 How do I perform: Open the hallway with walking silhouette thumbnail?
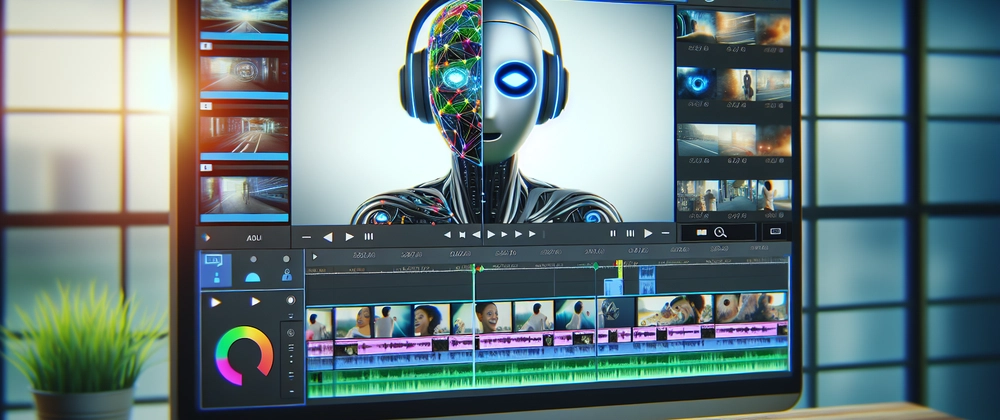point(244,194)
